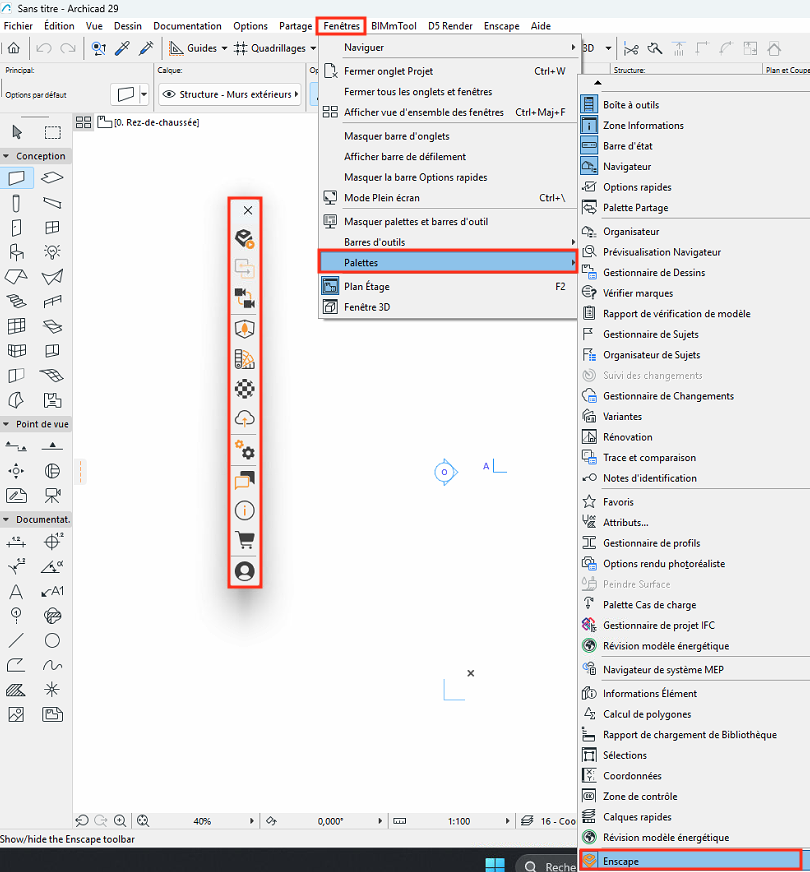Toggle the Quadrillages grid button
This screenshot has width=810, height=872.
coord(270,48)
